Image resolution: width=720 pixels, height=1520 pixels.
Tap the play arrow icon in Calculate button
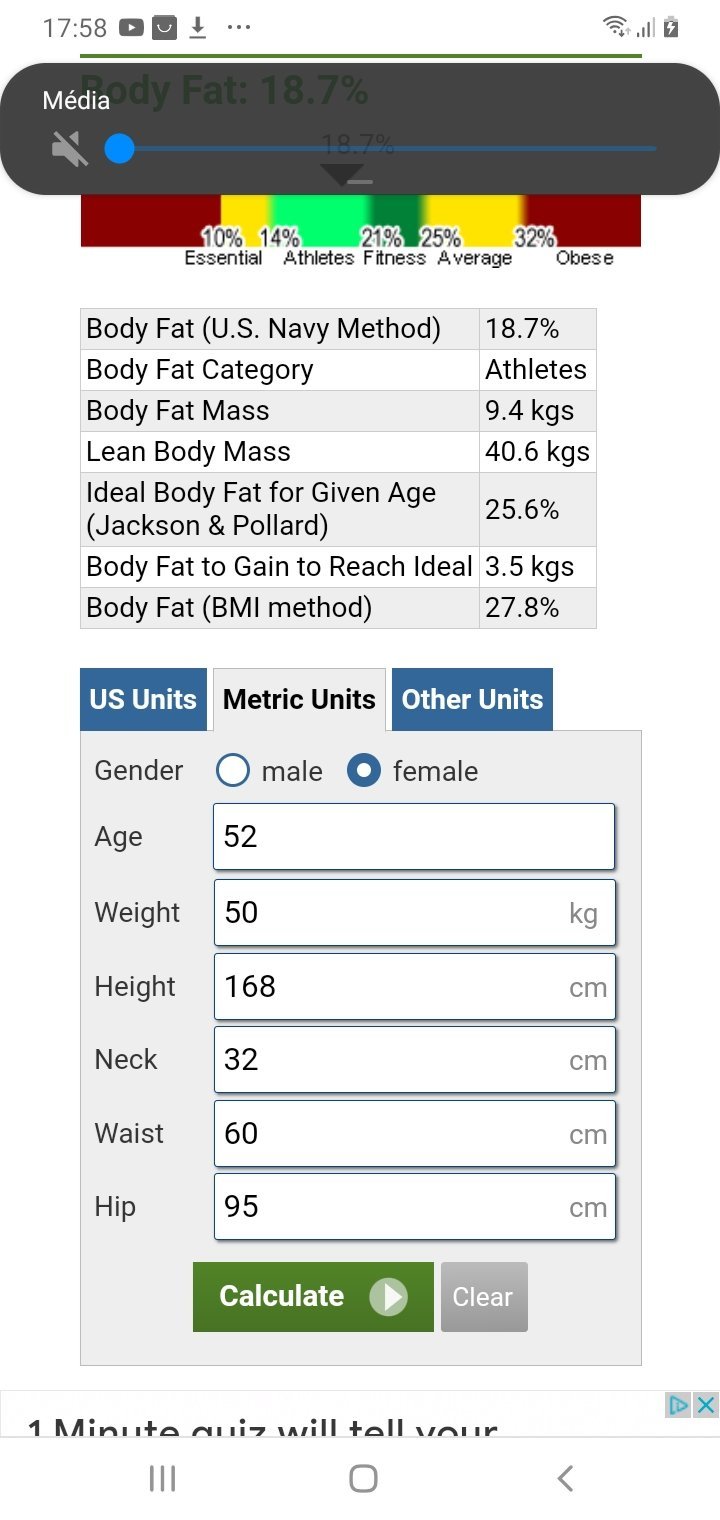(388, 1297)
